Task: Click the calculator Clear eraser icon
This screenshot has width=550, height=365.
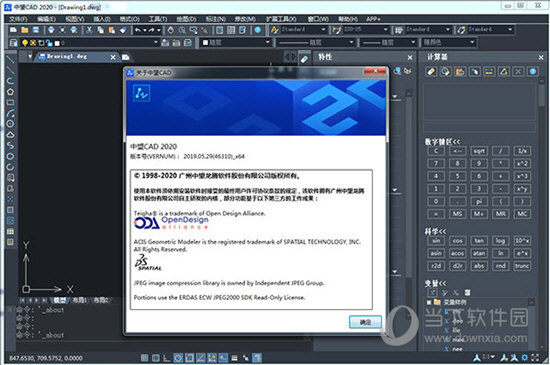Action: coord(431,72)
